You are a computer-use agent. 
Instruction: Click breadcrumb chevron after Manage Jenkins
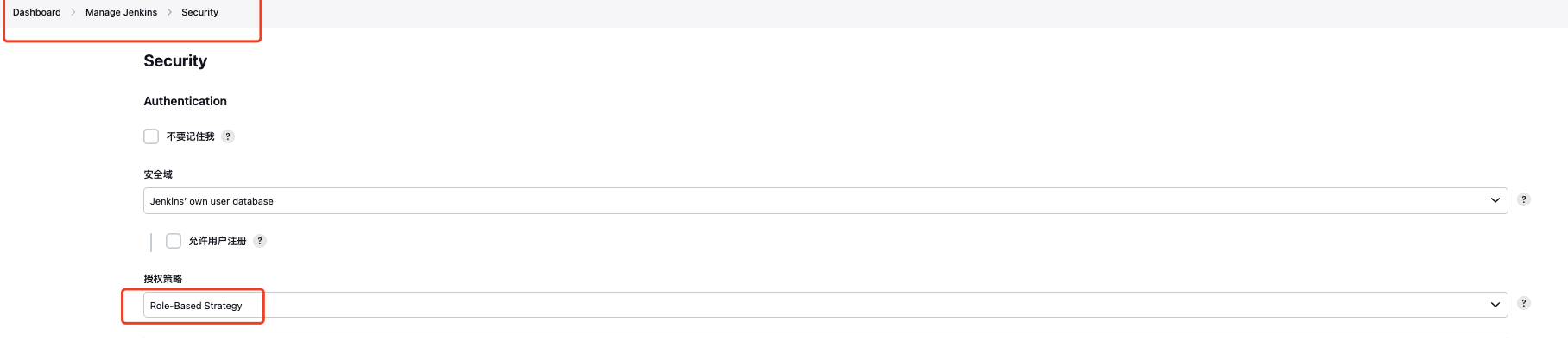pos(169,12)
